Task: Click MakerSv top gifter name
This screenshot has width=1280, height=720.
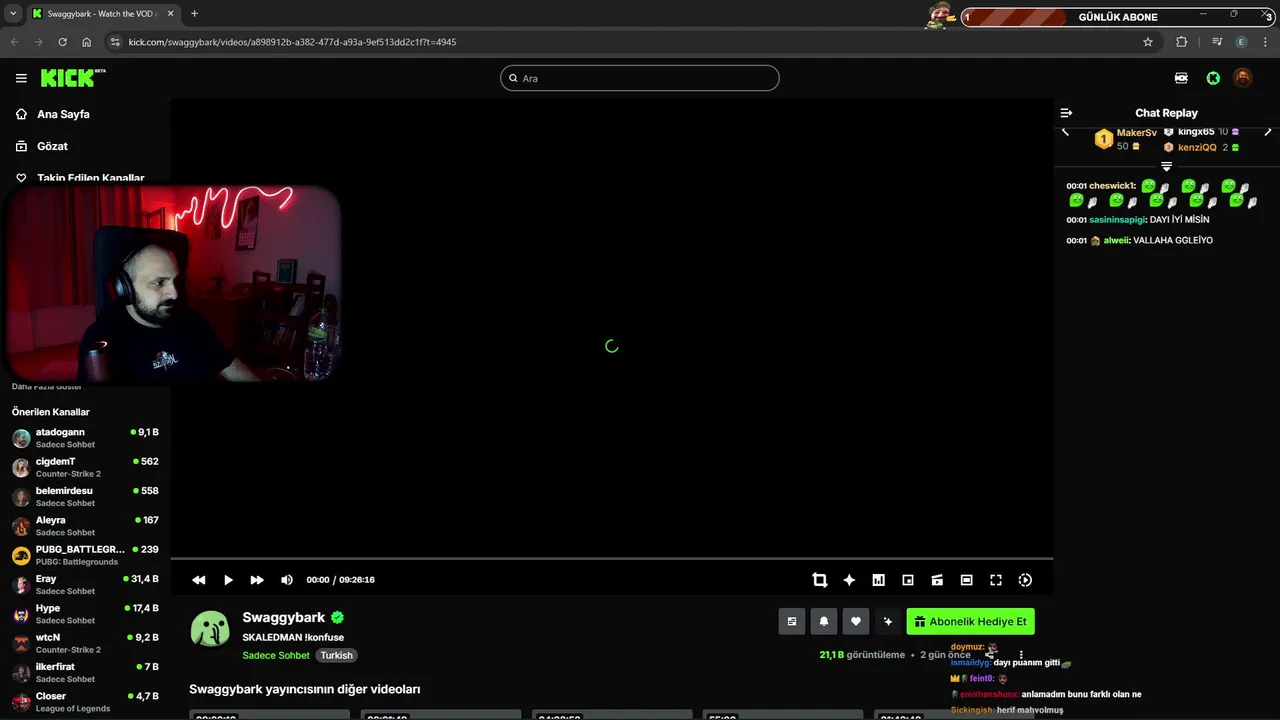Action: [x=1136, y=133]
